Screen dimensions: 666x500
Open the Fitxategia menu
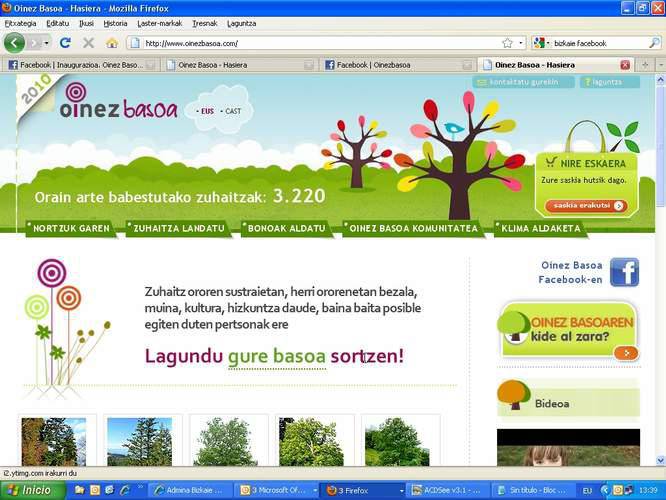coord(20,23)
